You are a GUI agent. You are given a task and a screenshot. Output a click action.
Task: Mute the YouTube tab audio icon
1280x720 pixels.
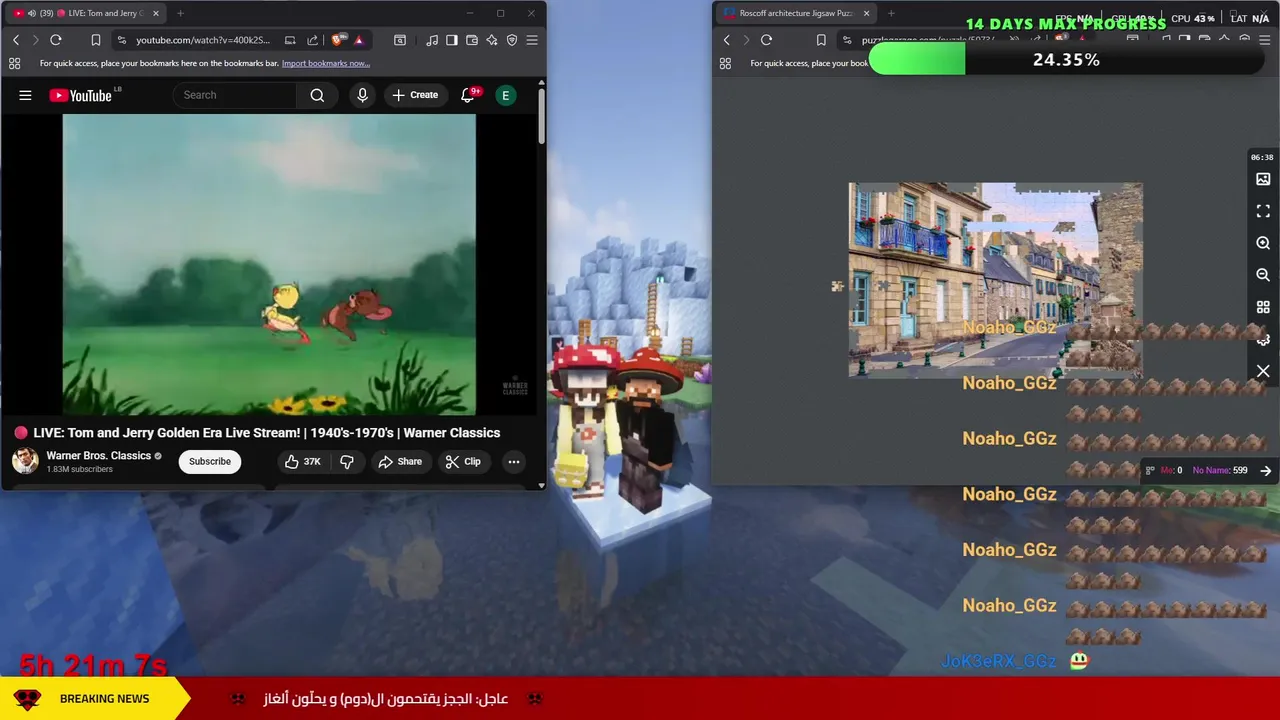[32, 13]
